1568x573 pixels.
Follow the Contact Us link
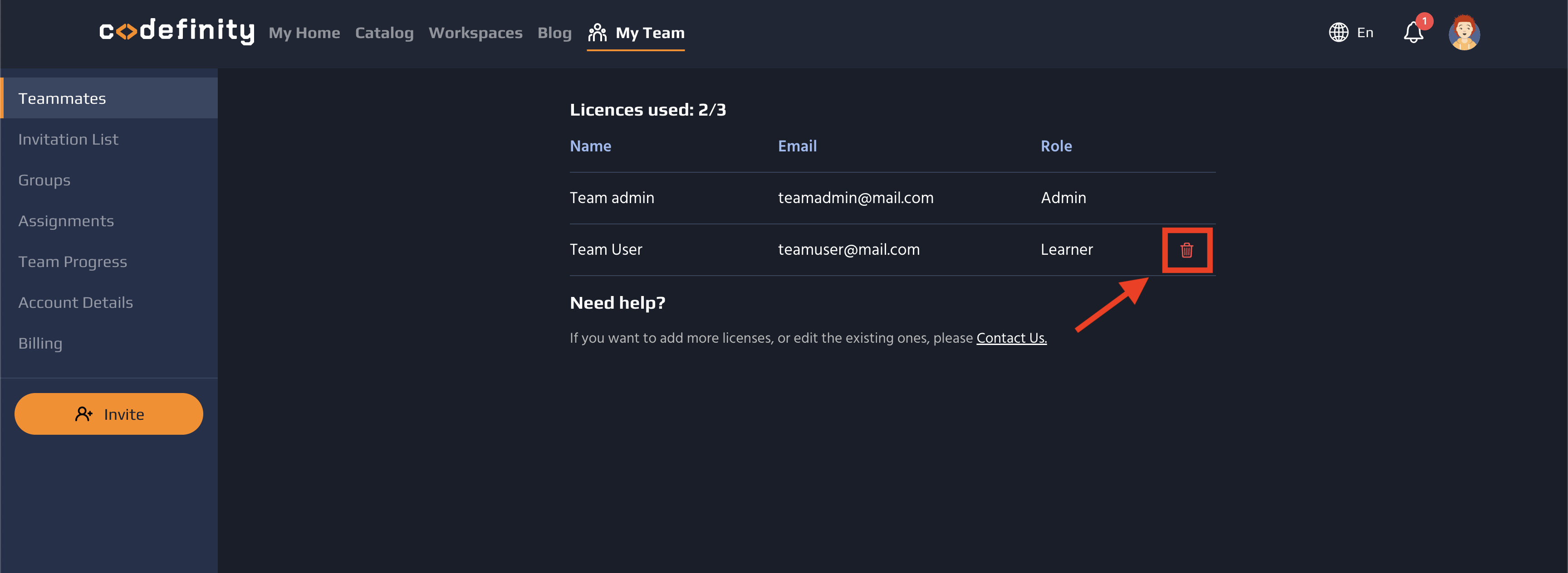point(1012,338)
